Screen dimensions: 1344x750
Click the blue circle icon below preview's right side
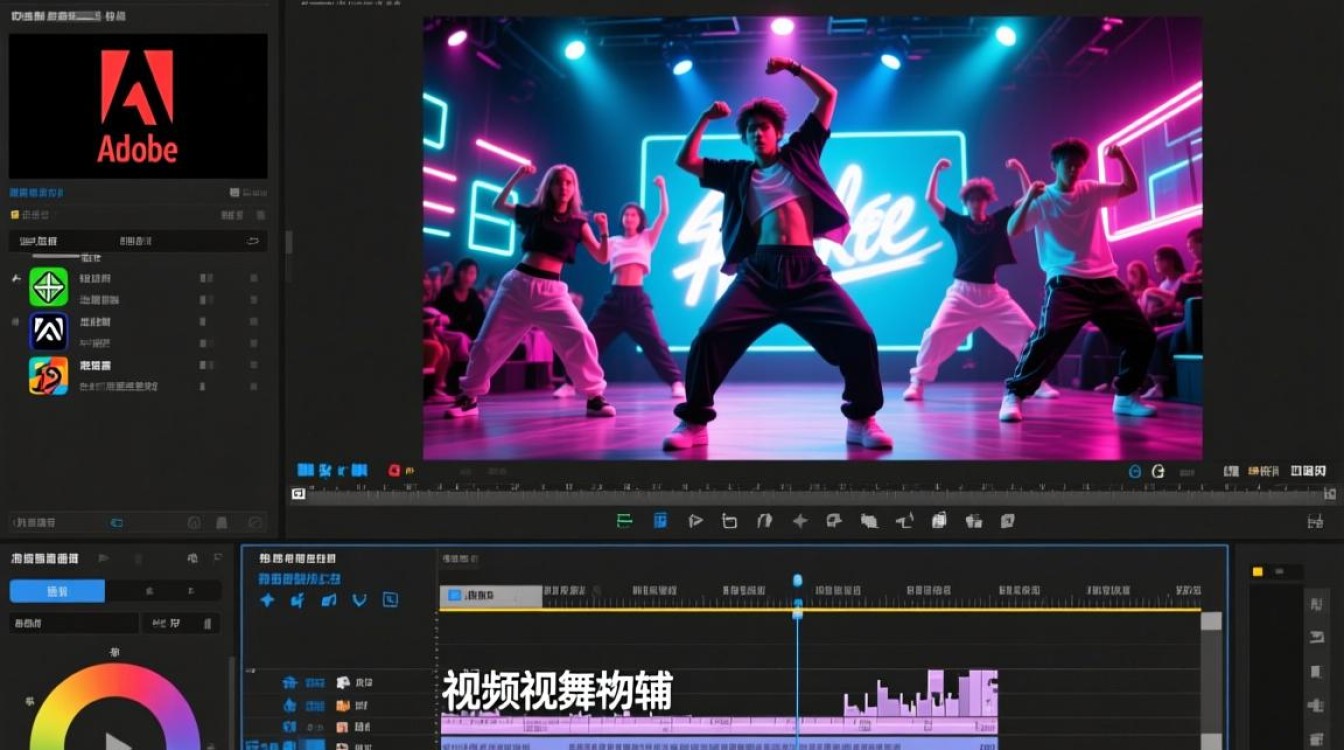tap(1134, 471)
